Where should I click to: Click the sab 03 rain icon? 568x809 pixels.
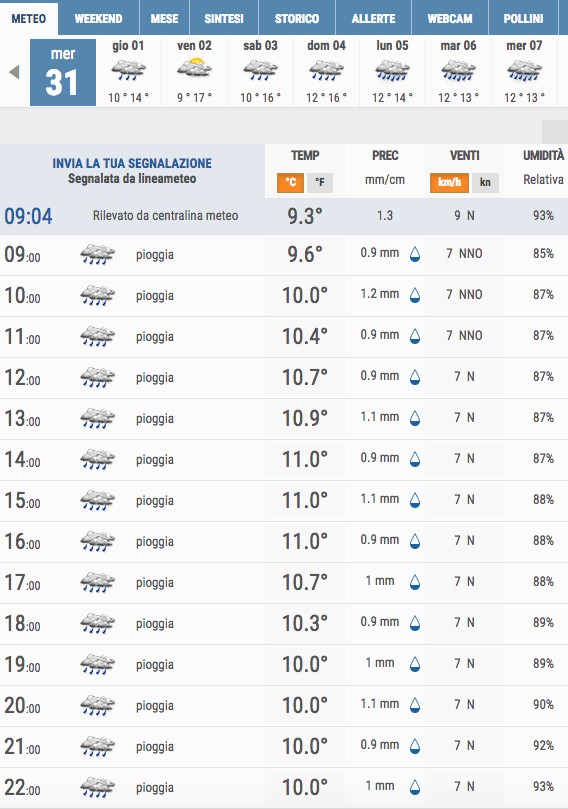coord(261,70)
